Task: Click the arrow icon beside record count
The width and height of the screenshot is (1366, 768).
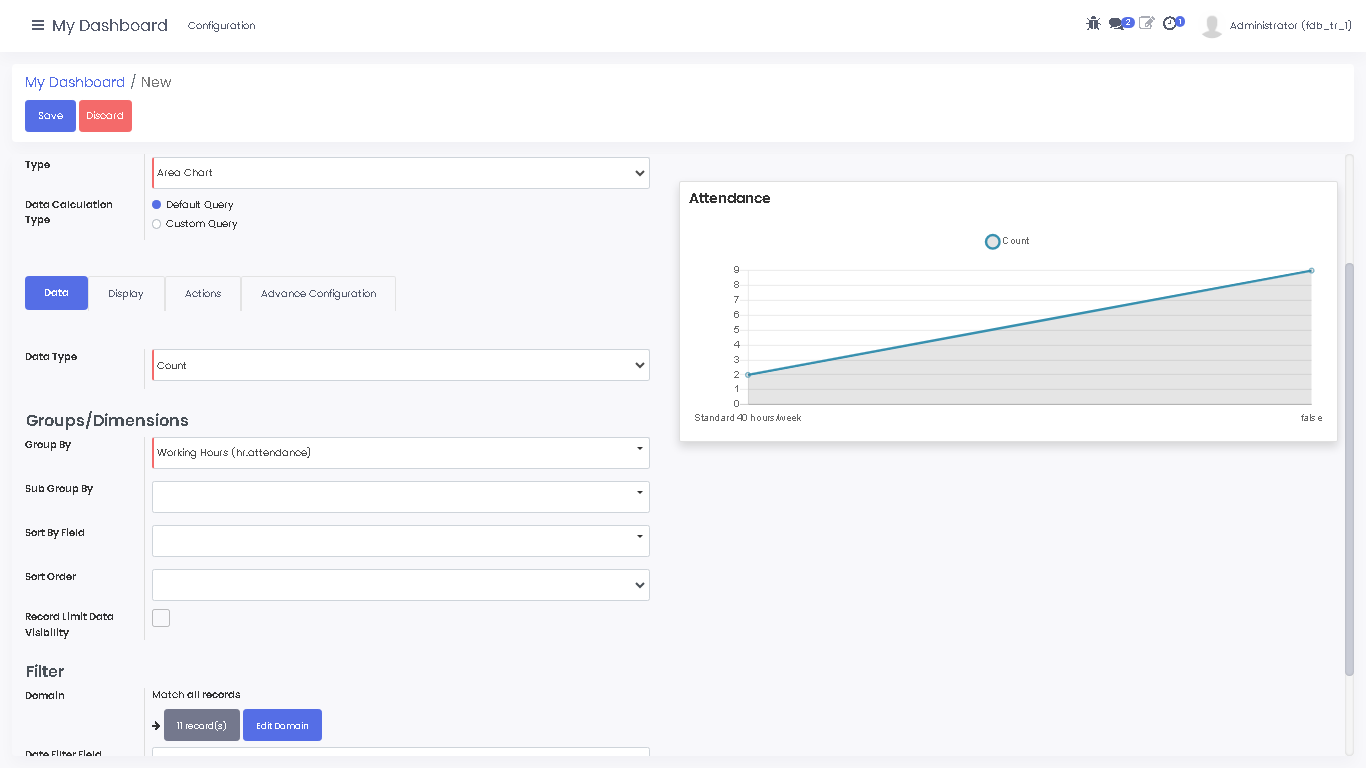Action: click(156, 726)
